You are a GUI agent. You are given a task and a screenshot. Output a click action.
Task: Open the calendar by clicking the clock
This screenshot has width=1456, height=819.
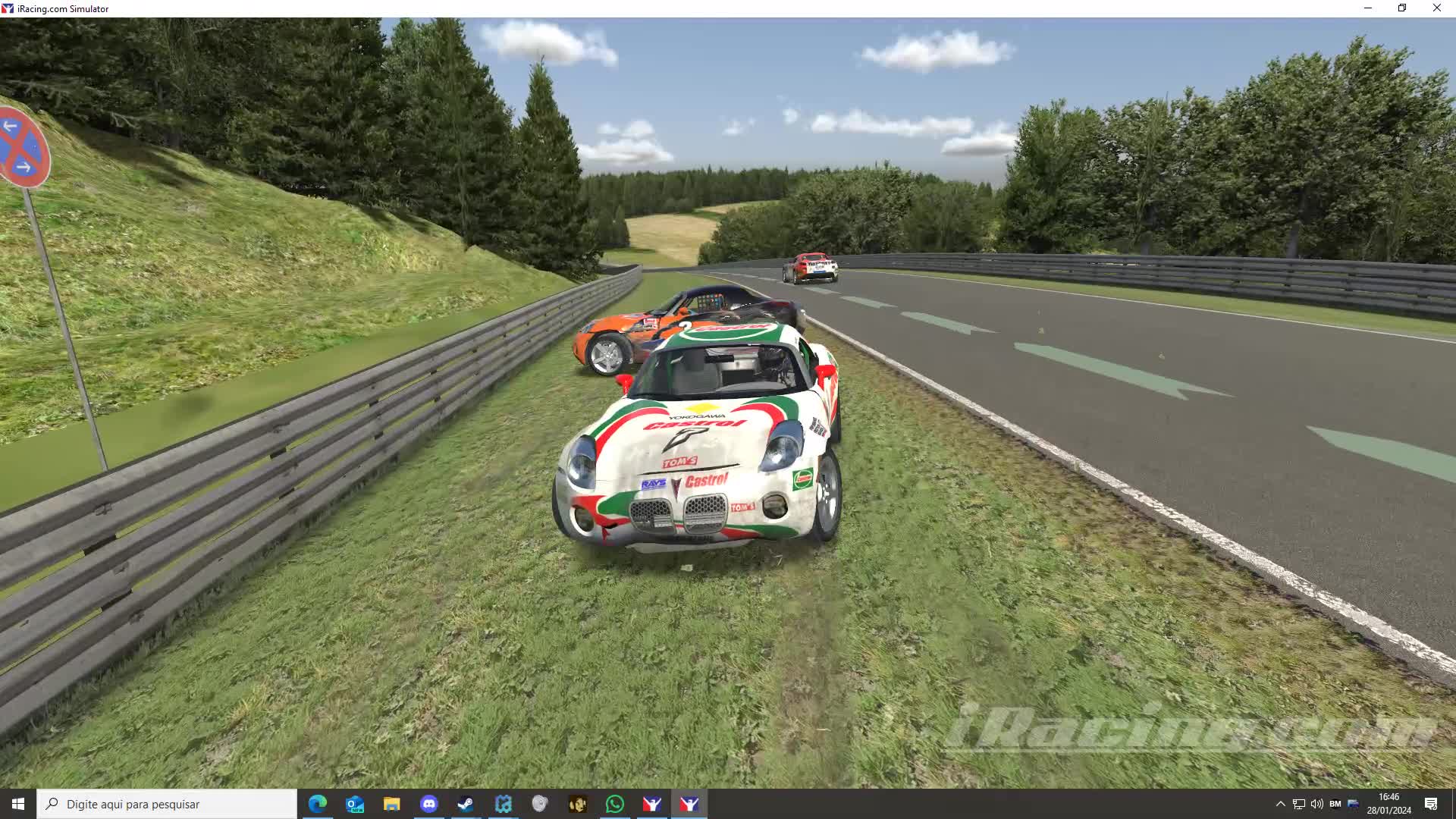pos(1389,804)
